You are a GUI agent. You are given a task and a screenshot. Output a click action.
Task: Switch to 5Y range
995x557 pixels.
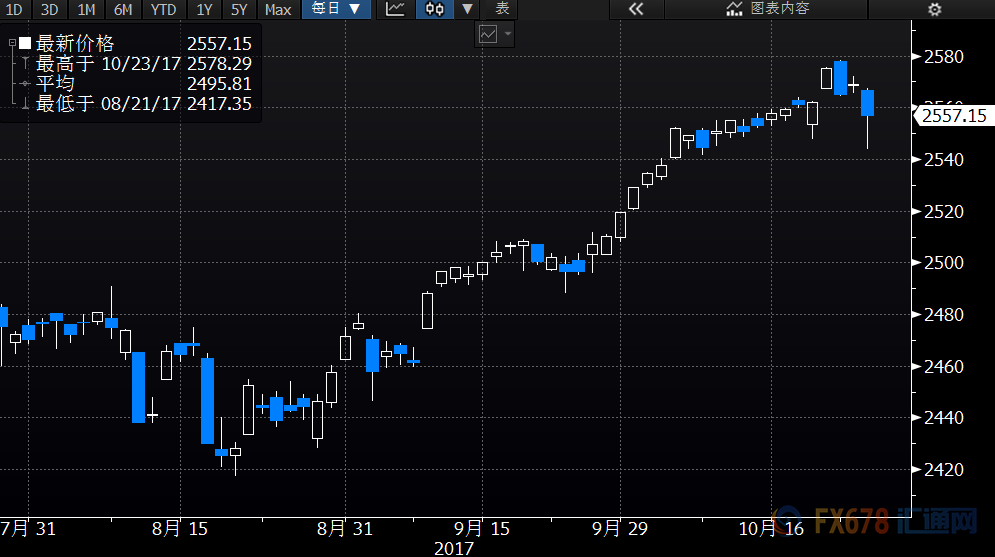pyautogui.click(x=239, y=10)
